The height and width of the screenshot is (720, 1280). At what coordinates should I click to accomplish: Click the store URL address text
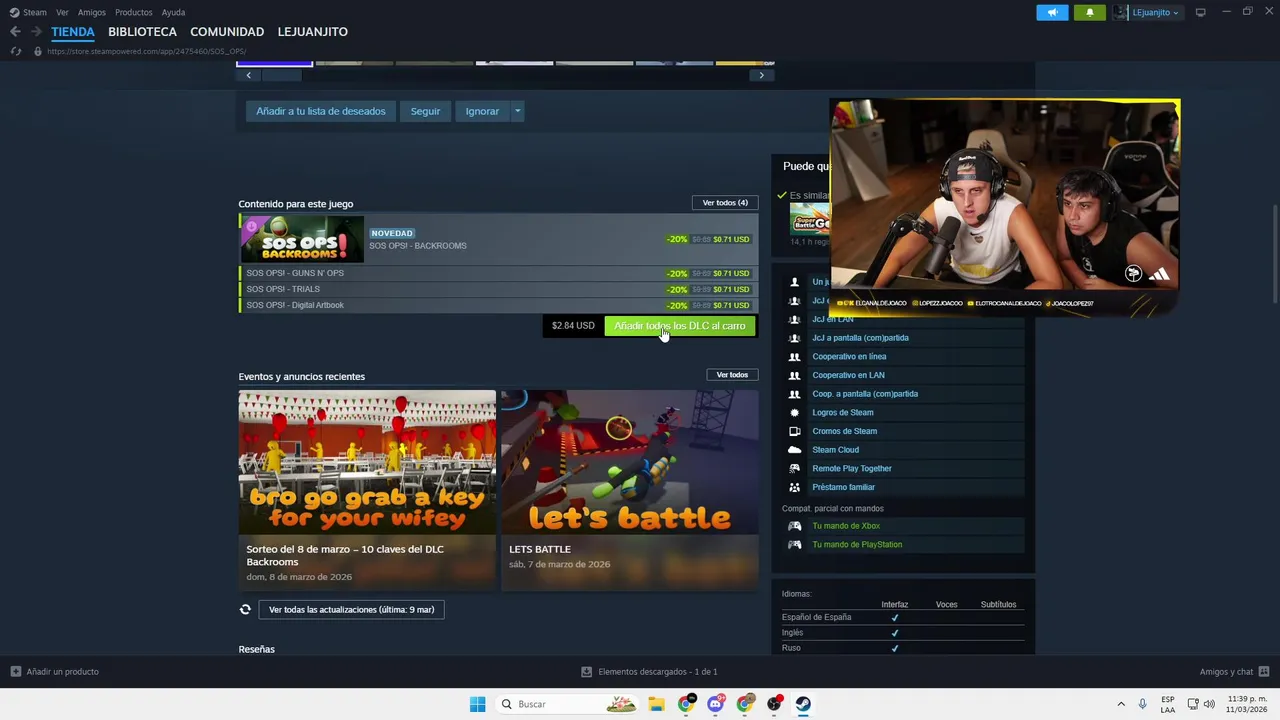[x=146, y=51]
